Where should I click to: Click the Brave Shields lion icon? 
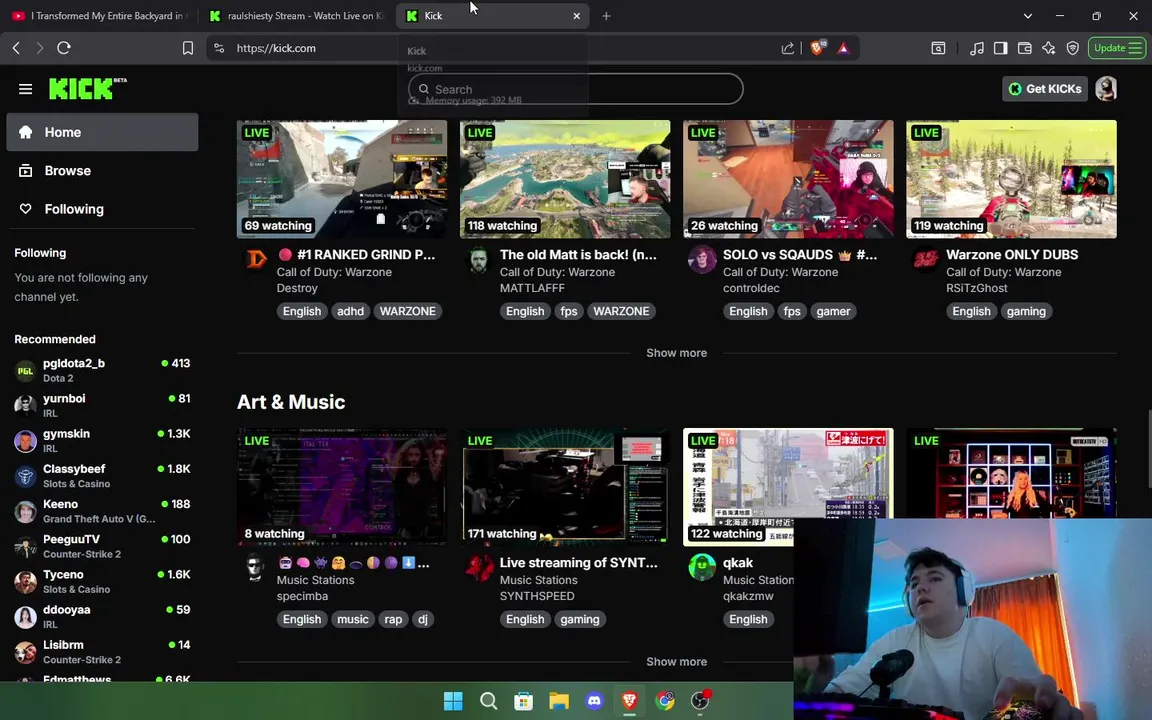(817, 48)
